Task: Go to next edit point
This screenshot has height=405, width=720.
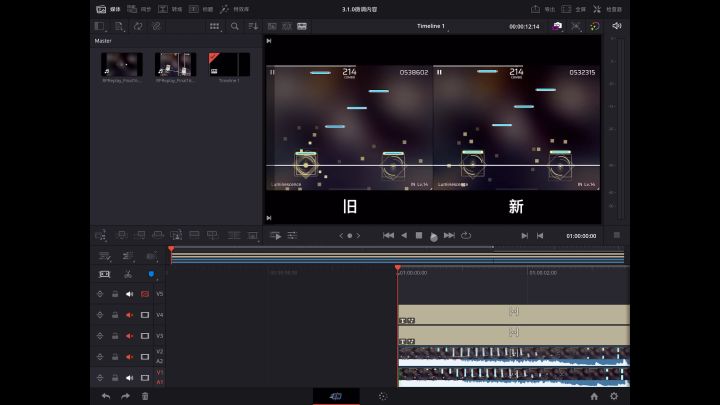Action: pyautogui.click(x=524, y=236)
